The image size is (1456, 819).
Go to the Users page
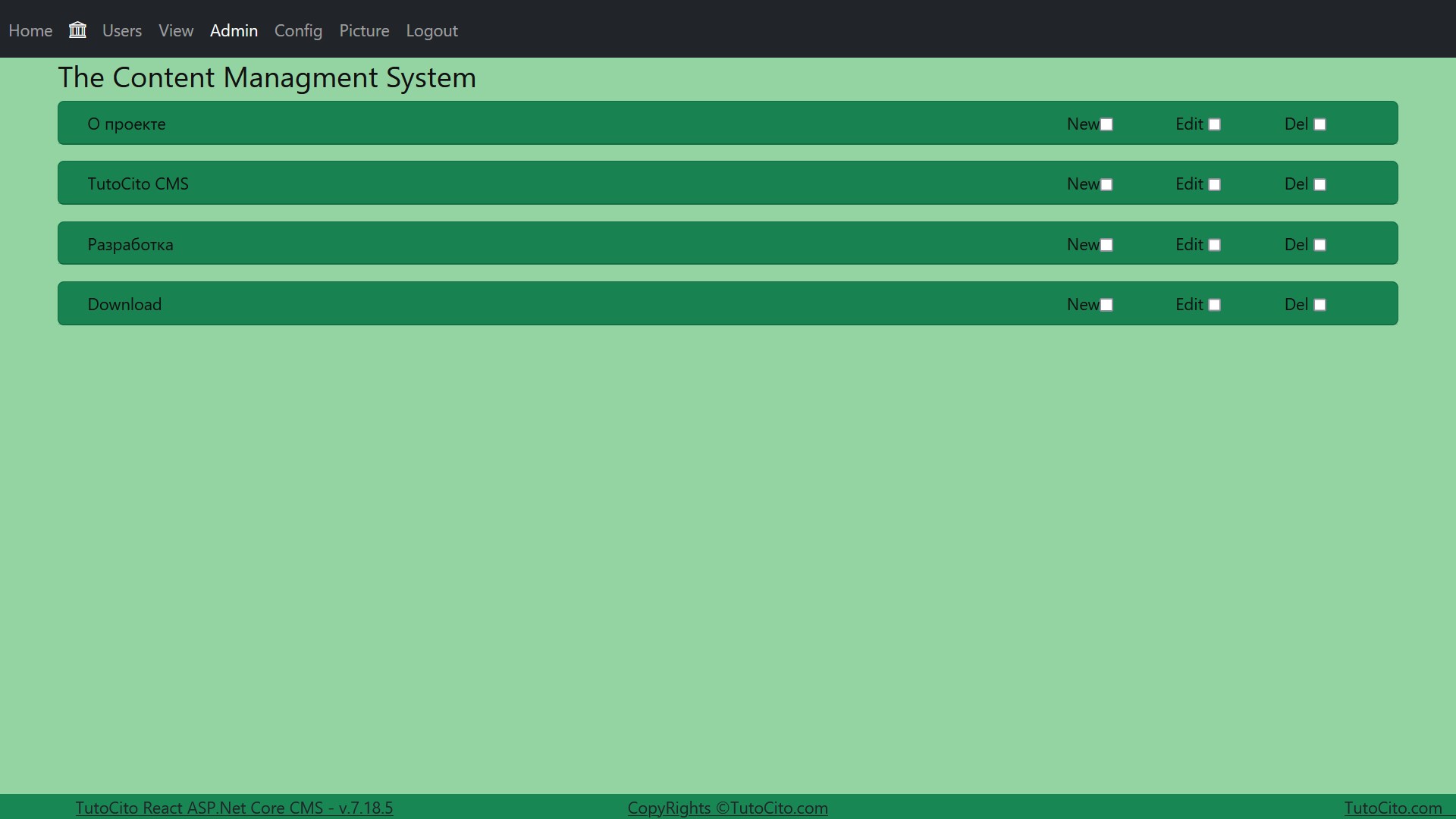coord(122,30)
